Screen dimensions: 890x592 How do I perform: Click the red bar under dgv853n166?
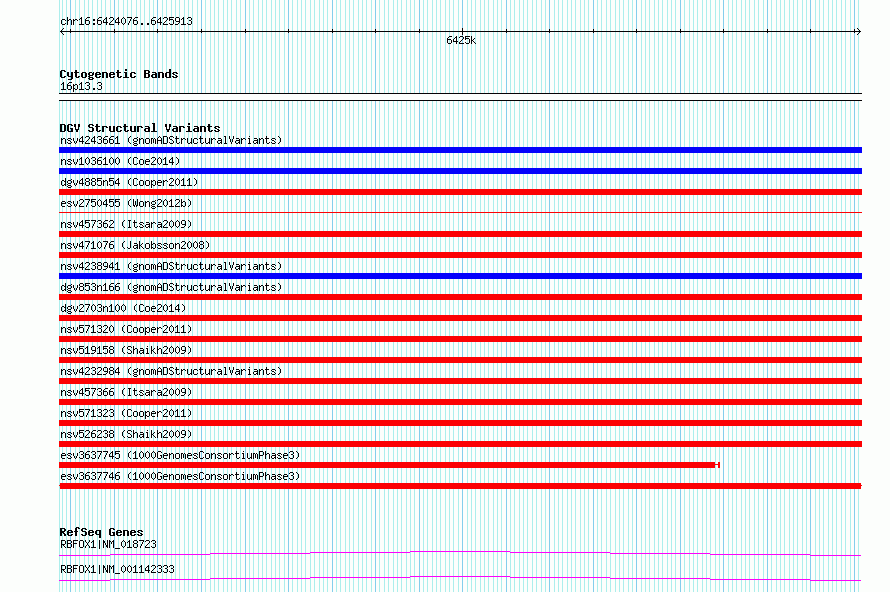pos(460,297)
